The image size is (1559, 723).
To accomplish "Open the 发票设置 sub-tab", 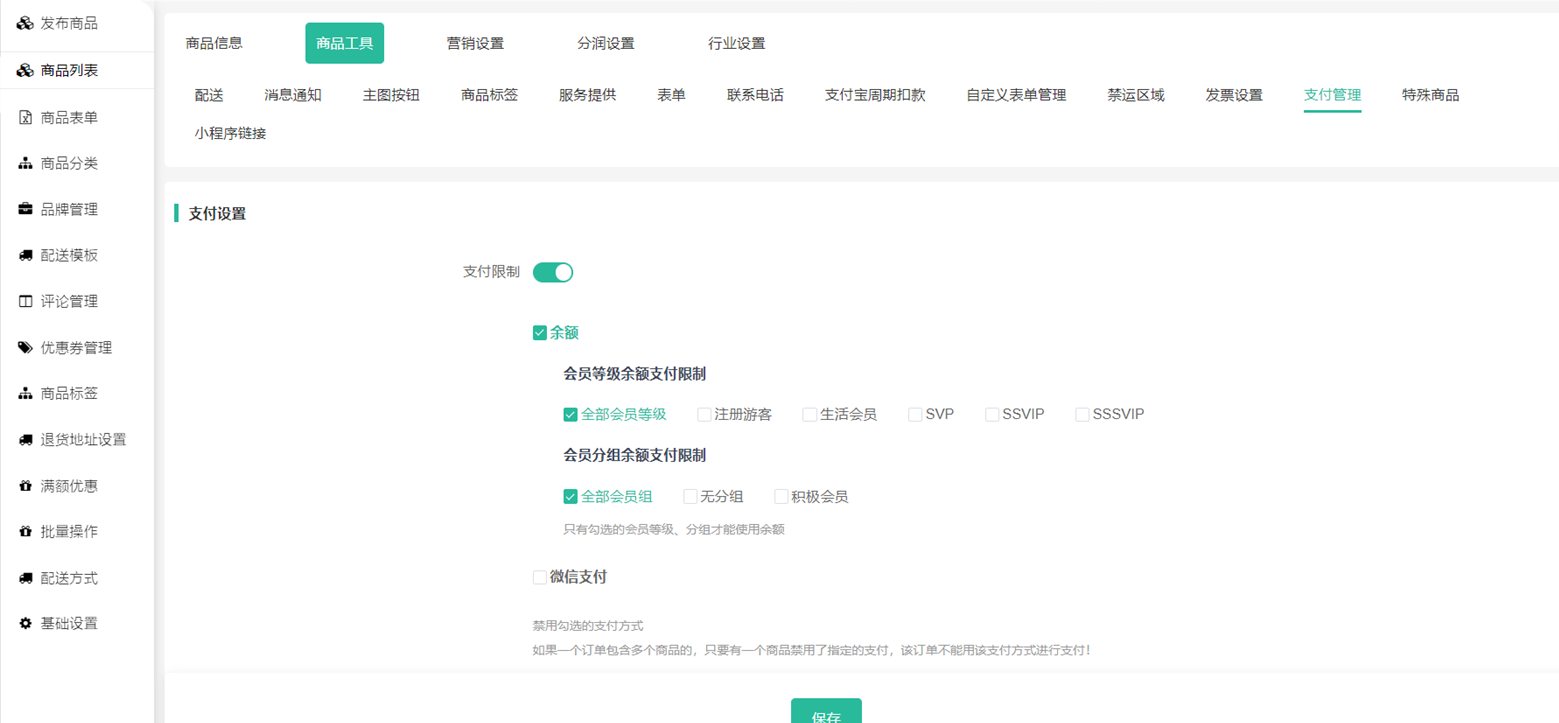I will [1233, 95].
